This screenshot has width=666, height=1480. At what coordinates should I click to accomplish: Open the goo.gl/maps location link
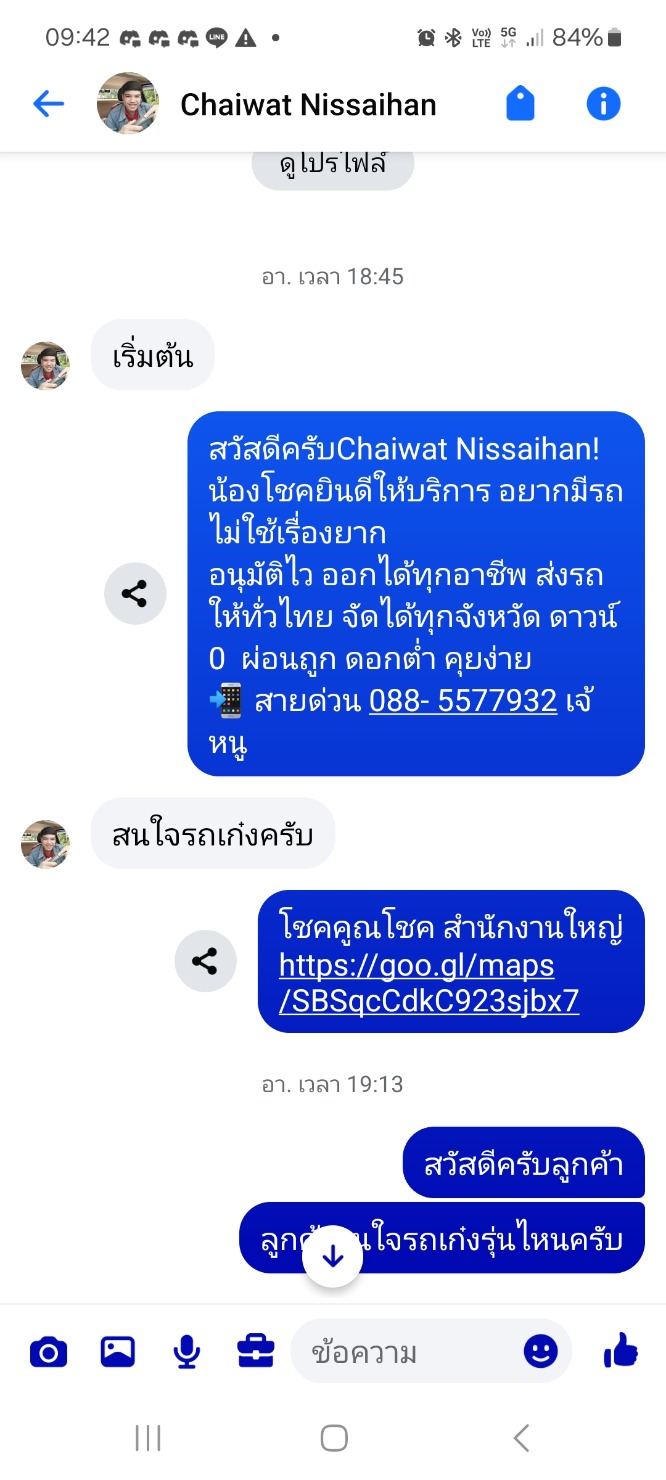429,983
